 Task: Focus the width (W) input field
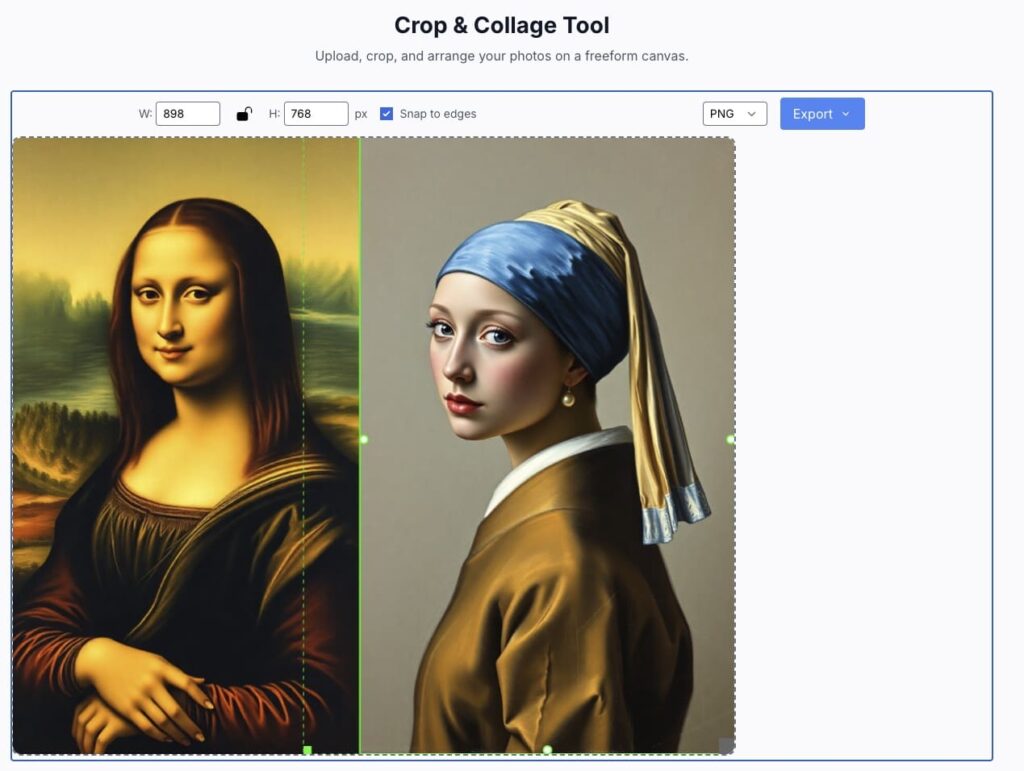[x=187, y=114]
